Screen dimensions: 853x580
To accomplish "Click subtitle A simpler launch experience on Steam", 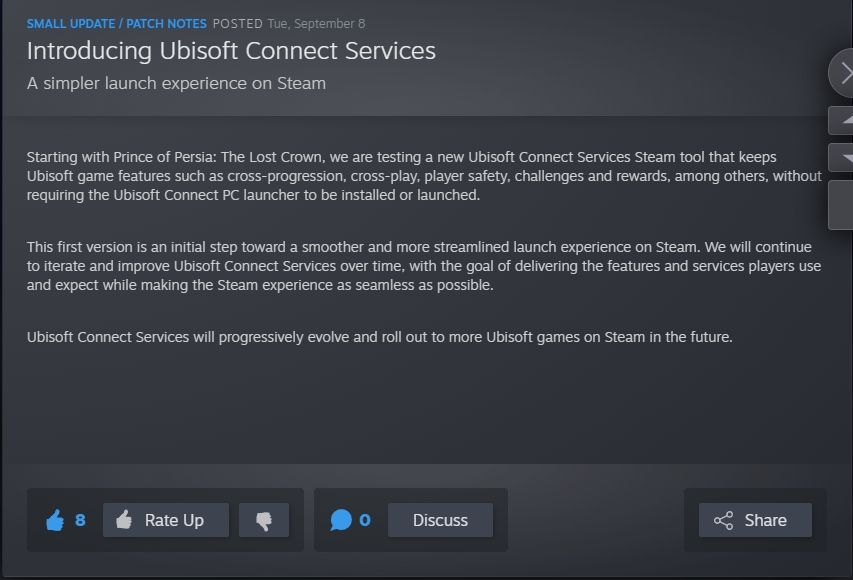I will (176, 83).
